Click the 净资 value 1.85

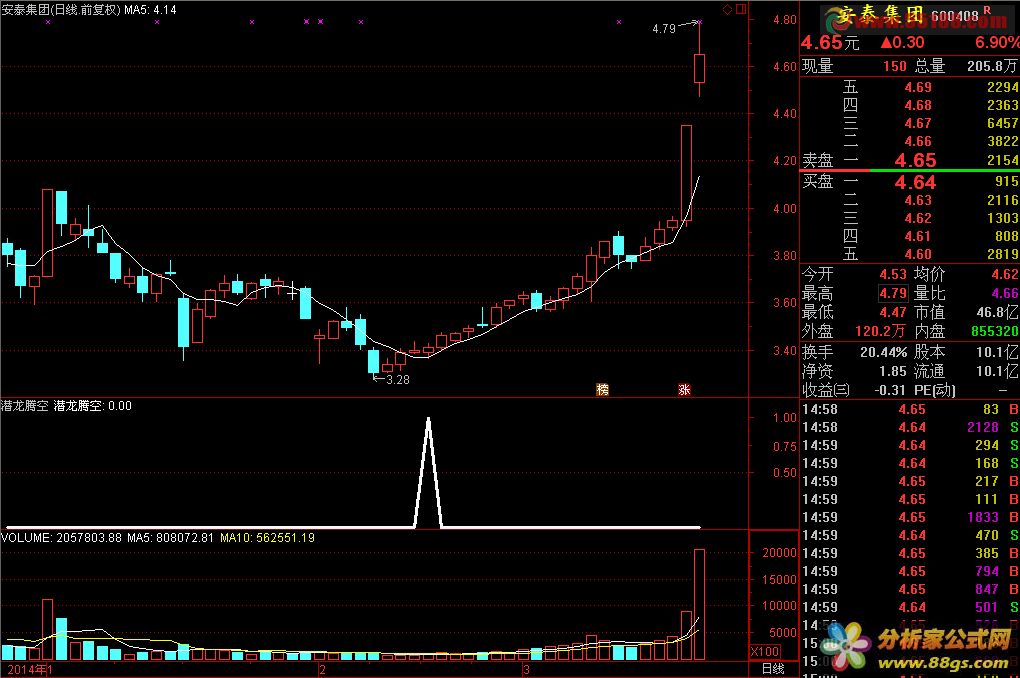pyautogui.click(x=893, y=372)
